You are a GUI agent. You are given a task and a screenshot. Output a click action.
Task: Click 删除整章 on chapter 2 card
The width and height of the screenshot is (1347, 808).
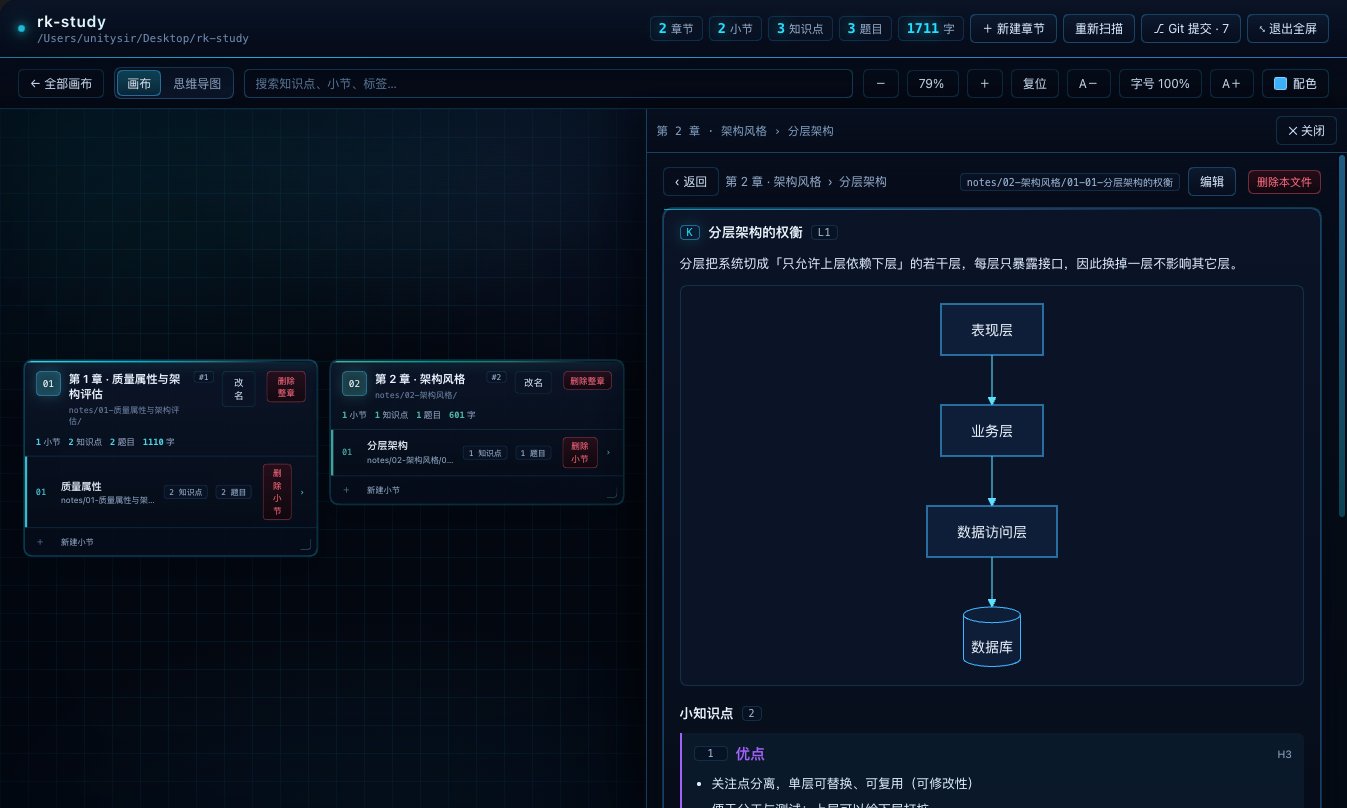coord(587,381)
